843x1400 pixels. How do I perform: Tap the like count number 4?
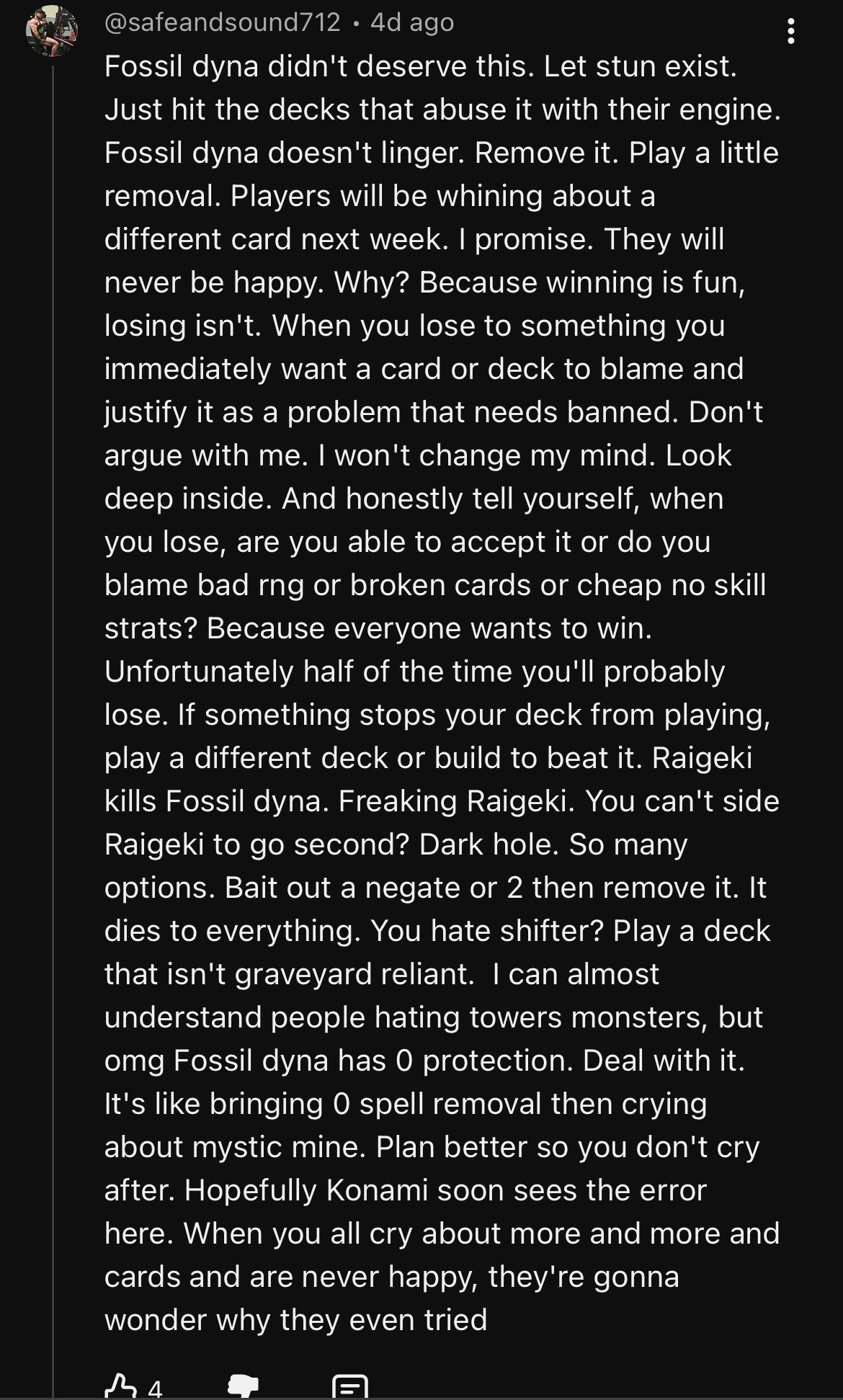[155, 1388]
